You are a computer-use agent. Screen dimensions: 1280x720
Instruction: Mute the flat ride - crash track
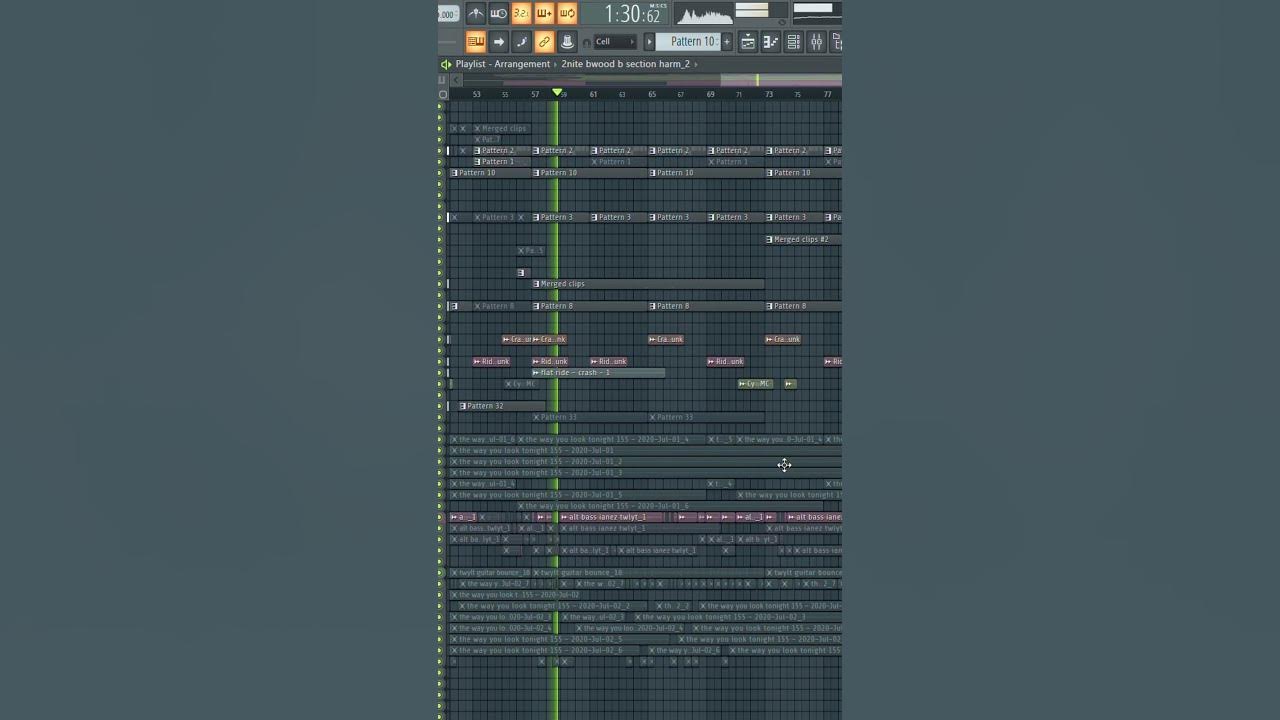point(440,372)
